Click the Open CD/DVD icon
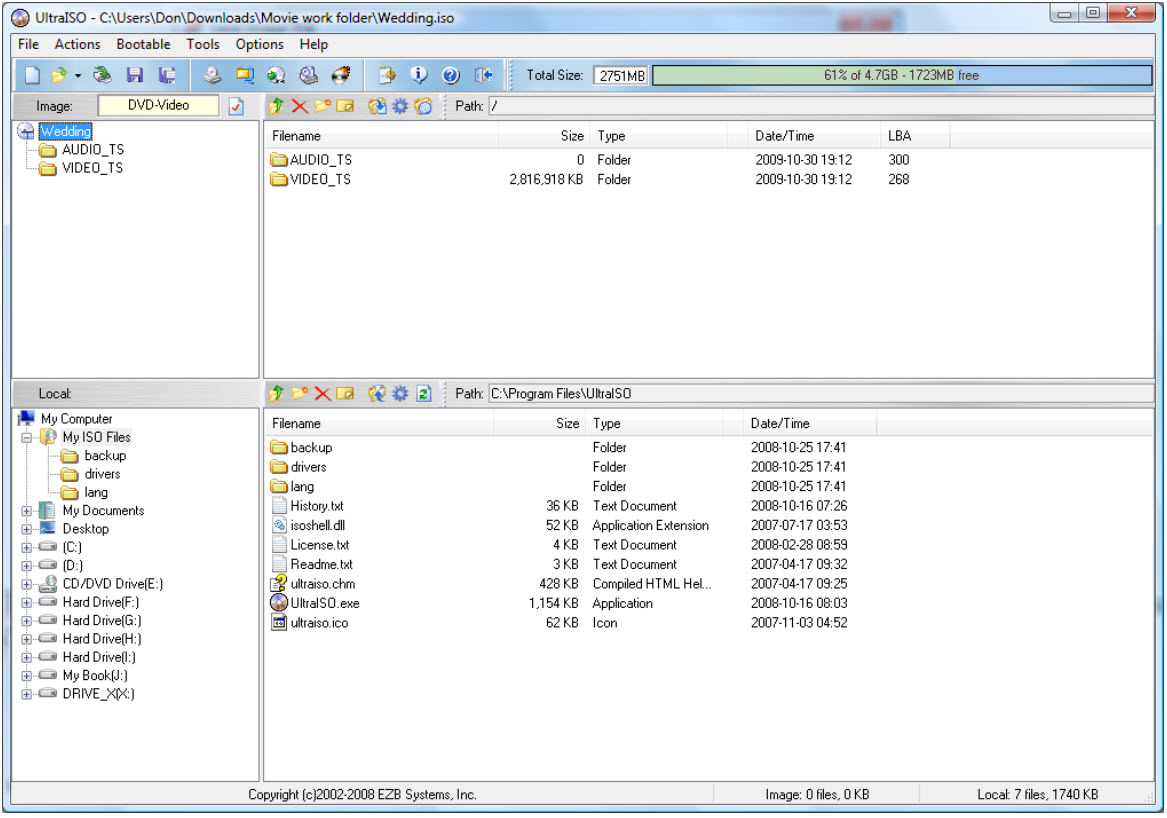 pos(102,75)
